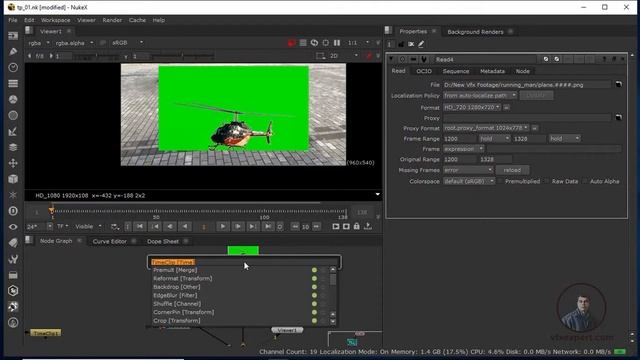Screen dimensions: 640x360
Task: Enable the Premultiplied checkbox
Action: click(500, 181)
